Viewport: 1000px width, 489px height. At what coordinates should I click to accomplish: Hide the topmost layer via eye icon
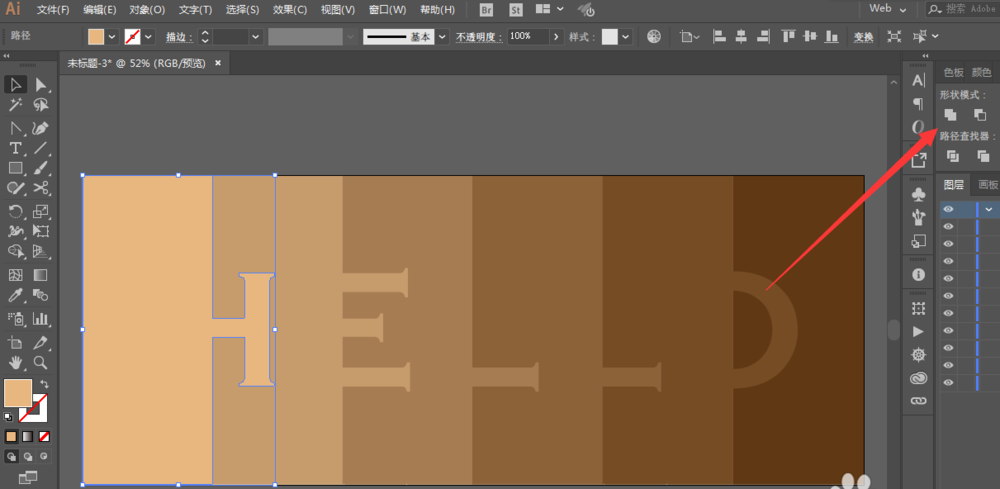pos(948,209)
